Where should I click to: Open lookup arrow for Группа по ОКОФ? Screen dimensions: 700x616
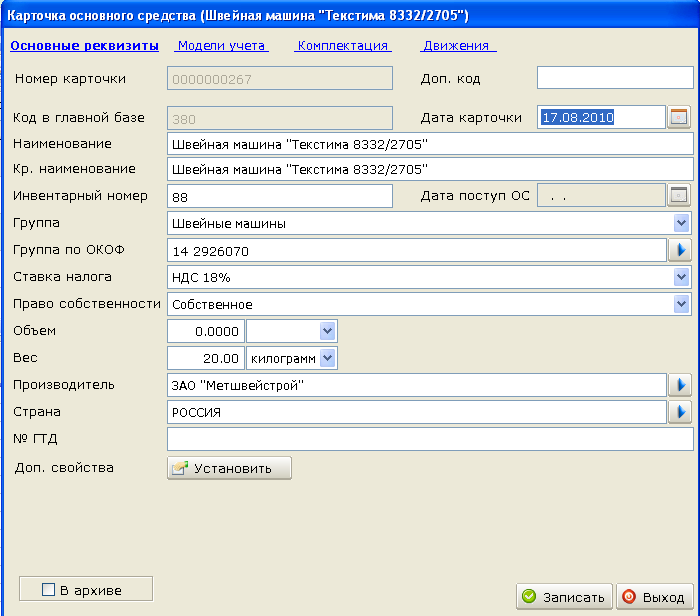coord(680,250)
